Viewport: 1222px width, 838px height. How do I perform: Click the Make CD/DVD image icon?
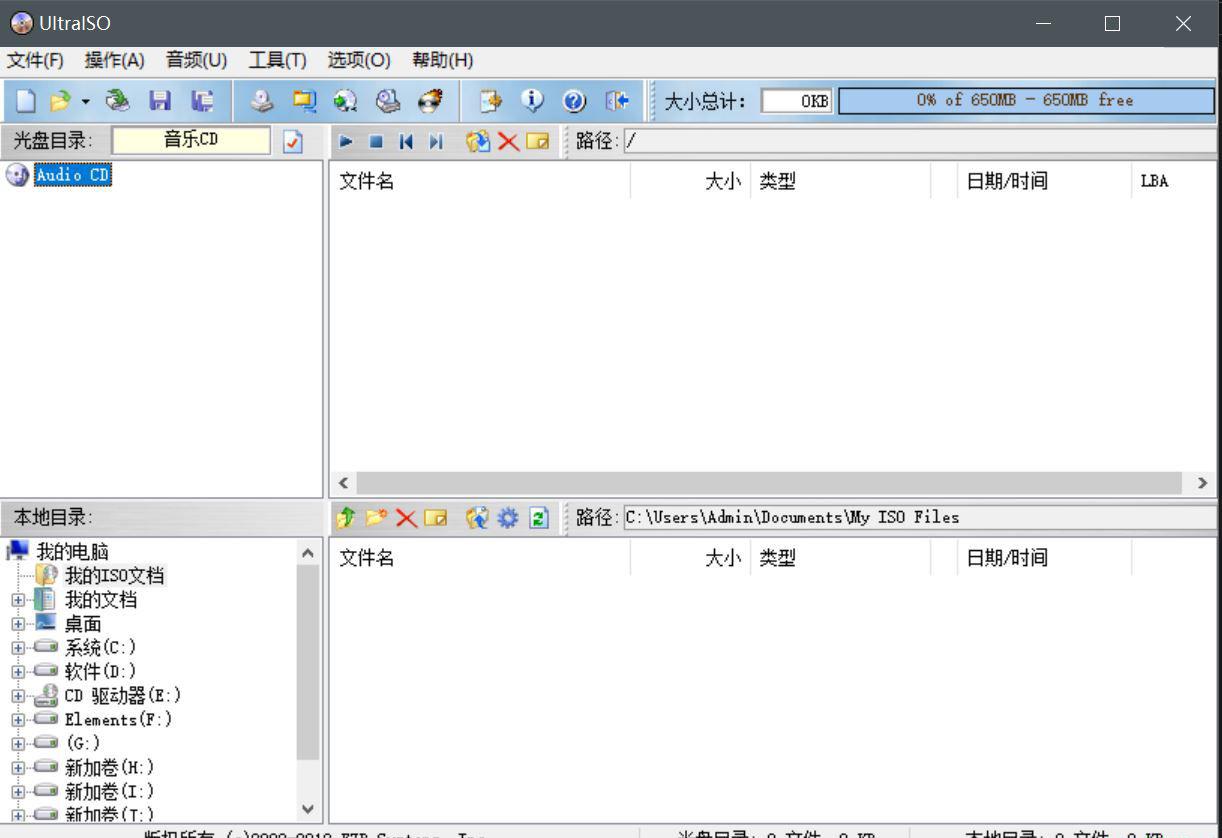(x=261, y=101)
